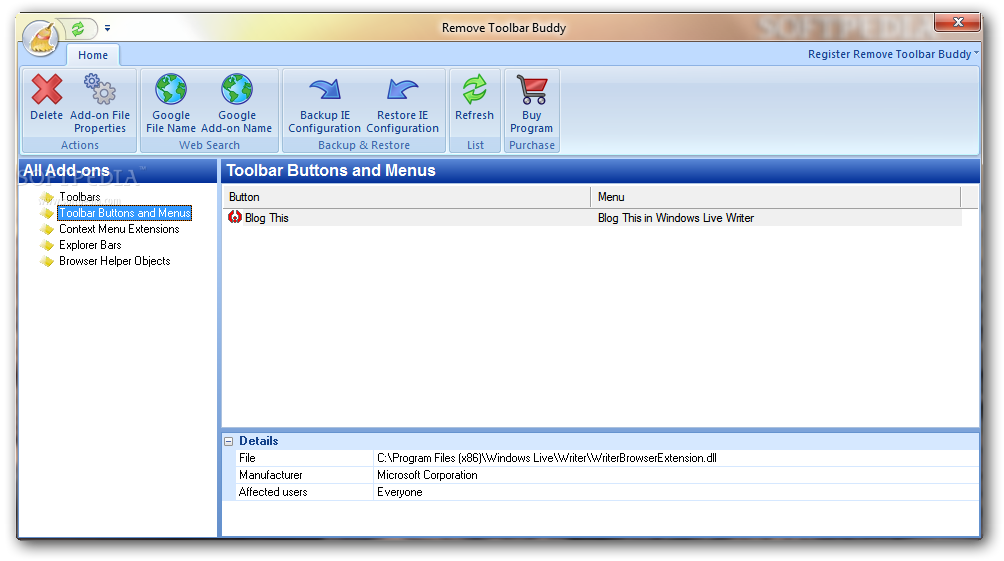Image resolution: width=1004 pixels, height=561 pixels.
Task: Click the Toolbars folder icon
Action: coord(47,197)
